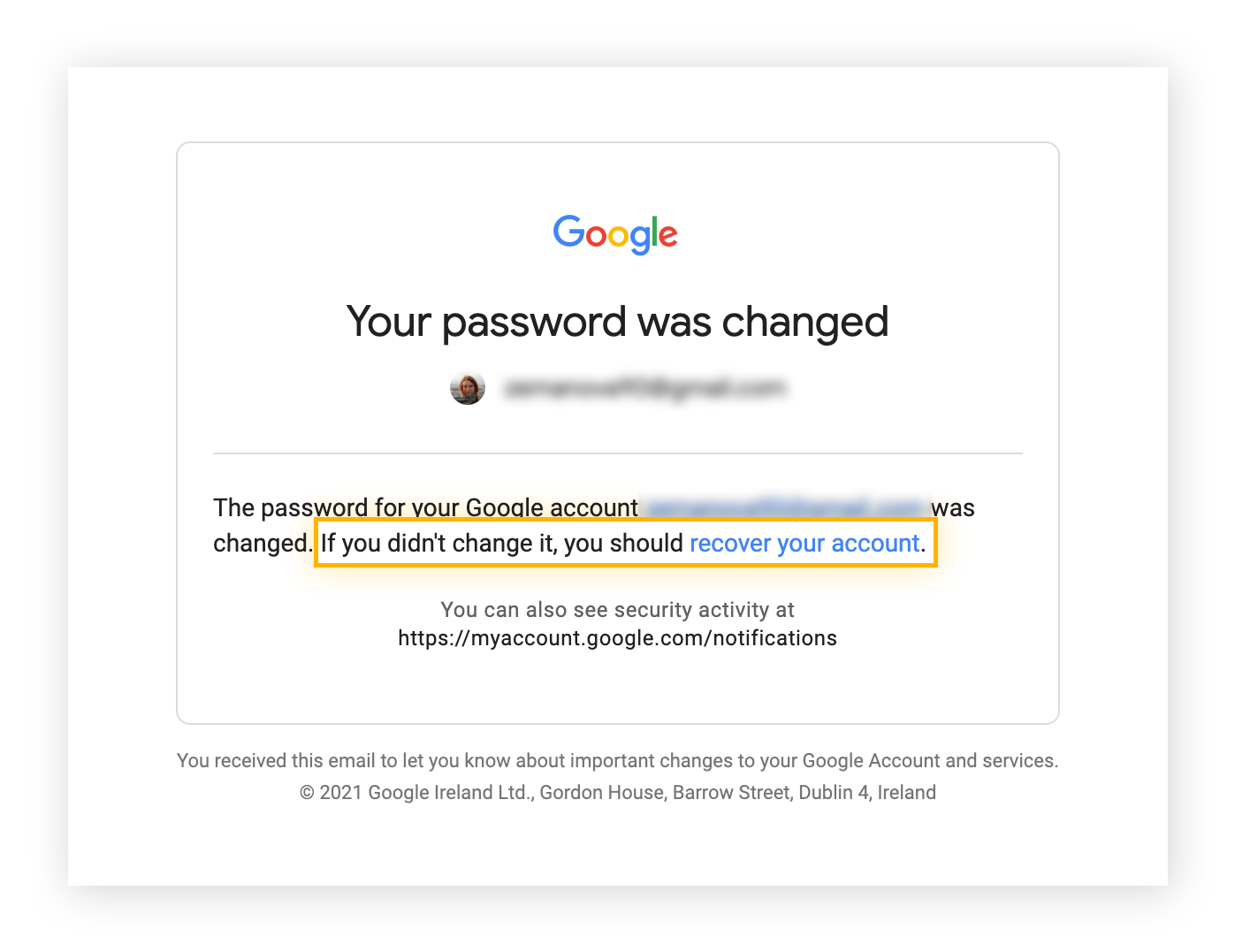The height and width of the screenshot is (952, 1235).
Task: Click the red letter e in the Google logo
Action: tap(668, 236)
